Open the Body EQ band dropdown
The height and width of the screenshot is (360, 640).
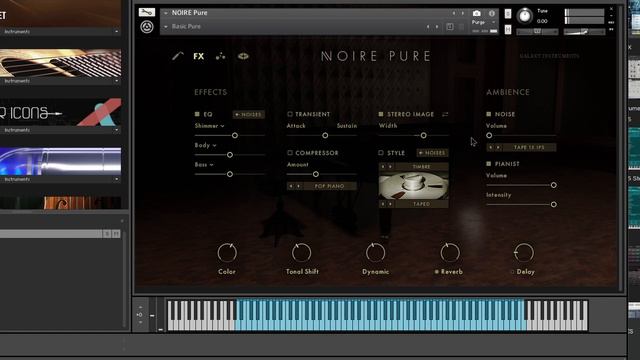coord(205,145)
